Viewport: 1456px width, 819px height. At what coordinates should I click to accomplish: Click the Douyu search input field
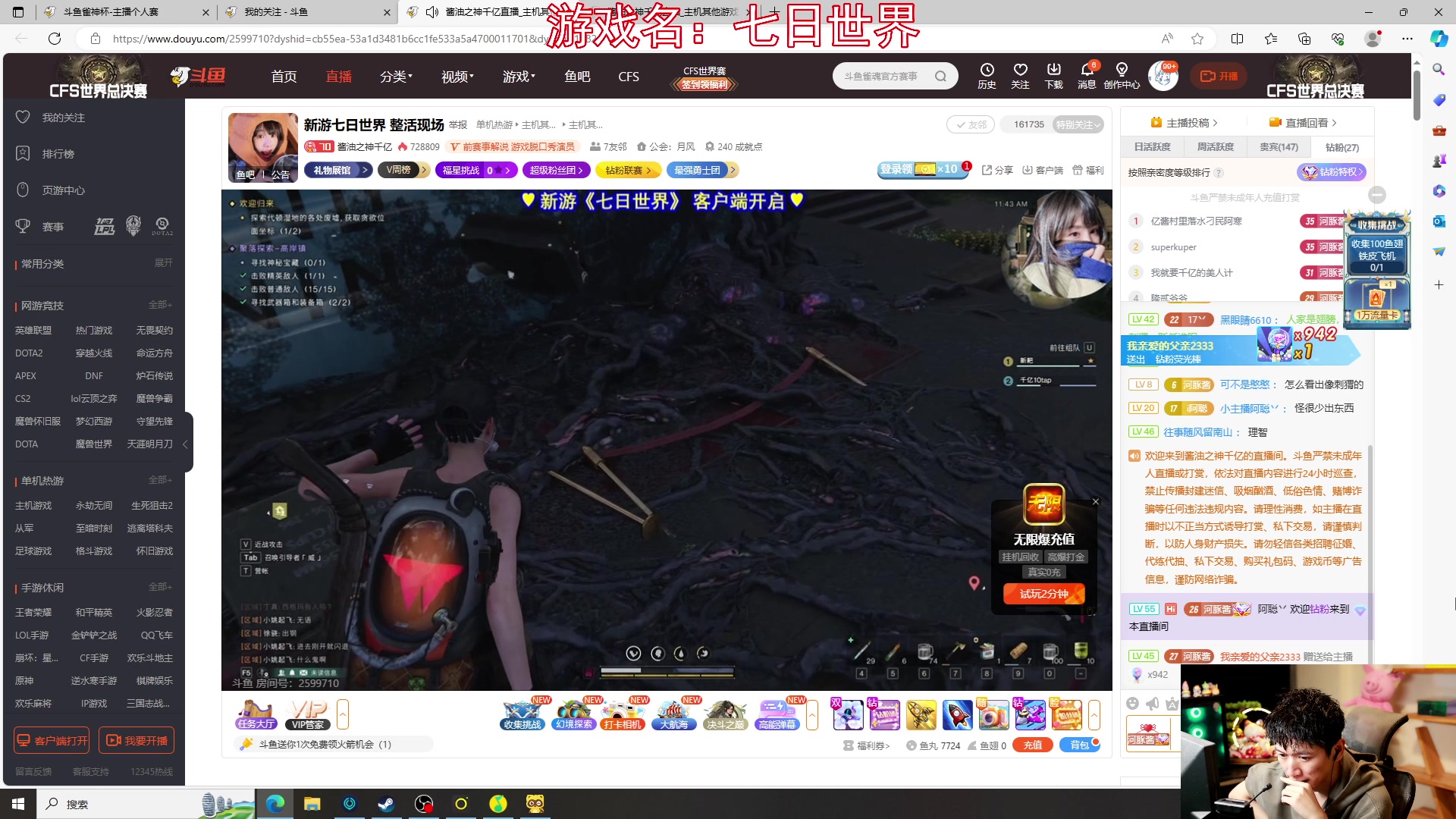point(883,76)
